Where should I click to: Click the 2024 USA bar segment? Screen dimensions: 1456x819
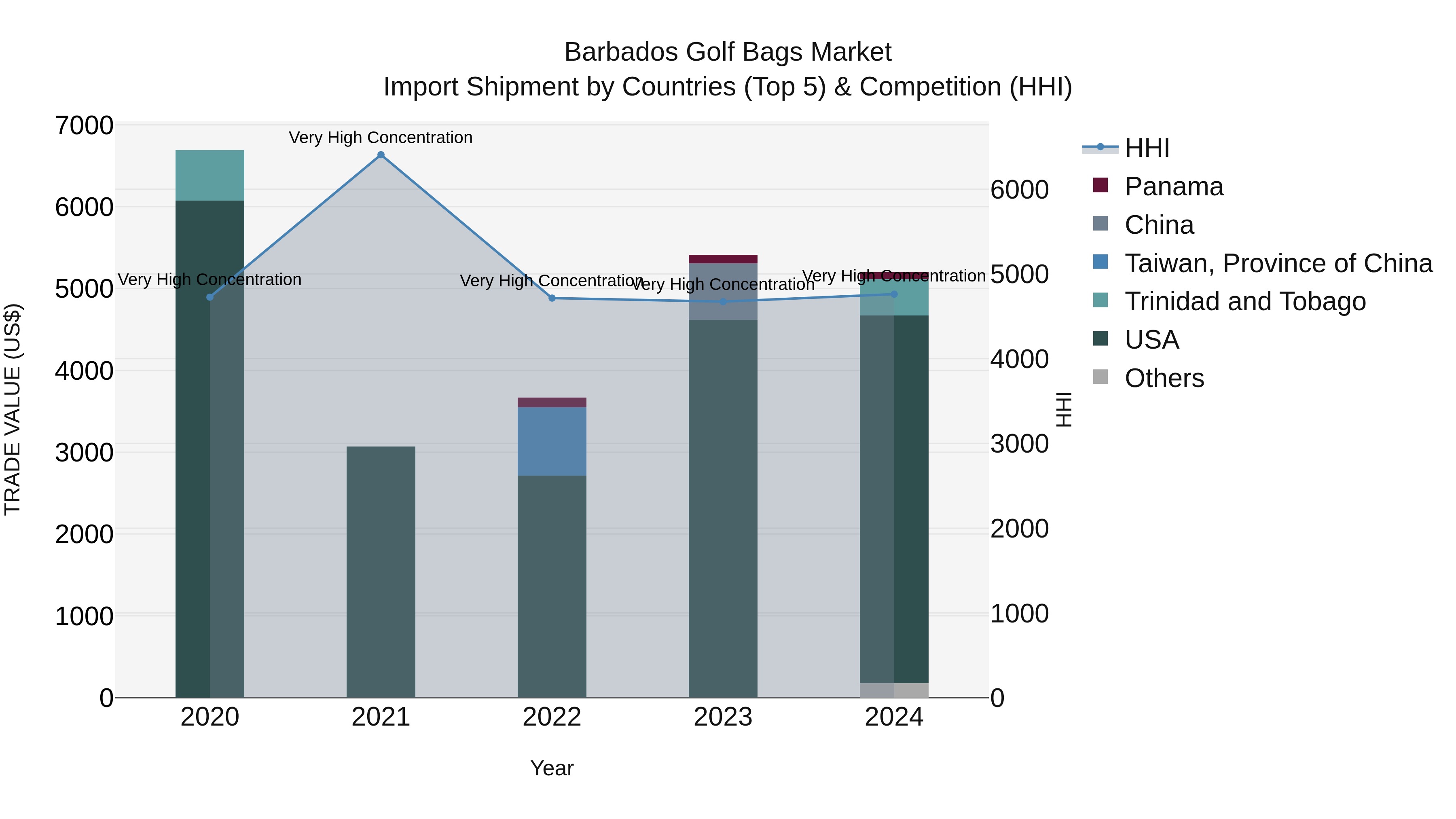pyautogui.click(x=894, y=499)
